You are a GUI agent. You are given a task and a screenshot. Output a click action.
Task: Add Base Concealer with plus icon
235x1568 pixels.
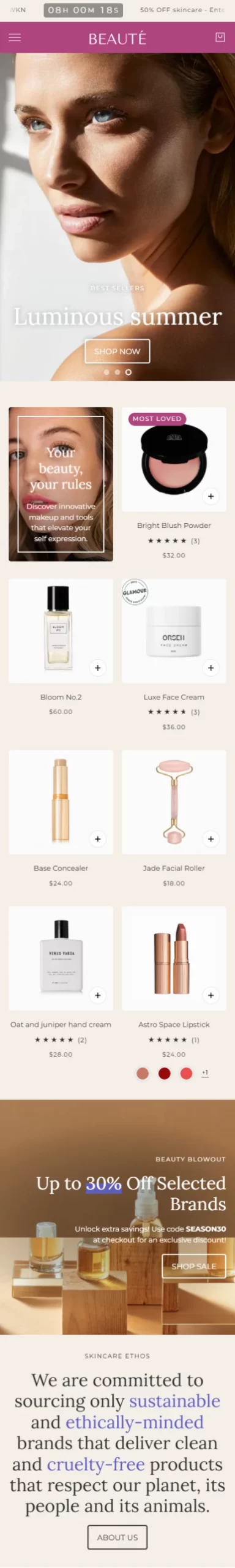97,839
